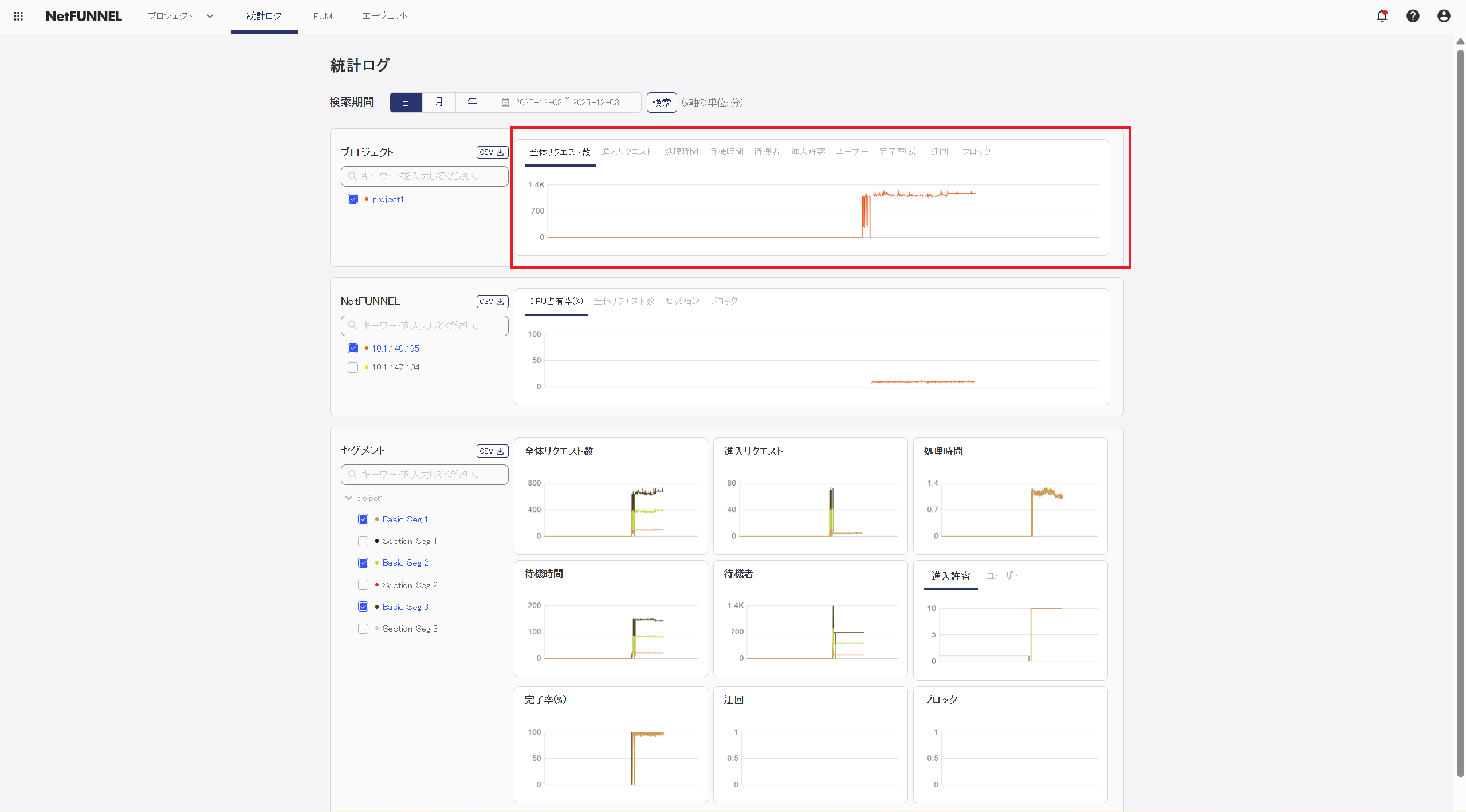Collapse the project1 segment tree

(348, 498)
